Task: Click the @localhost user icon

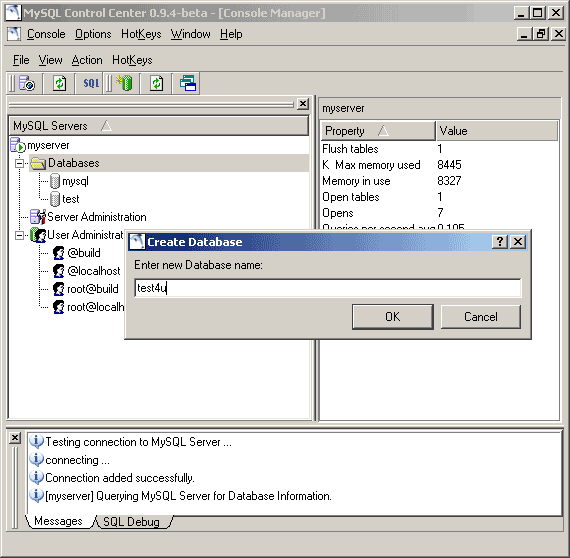Action: tap(58, 271)
